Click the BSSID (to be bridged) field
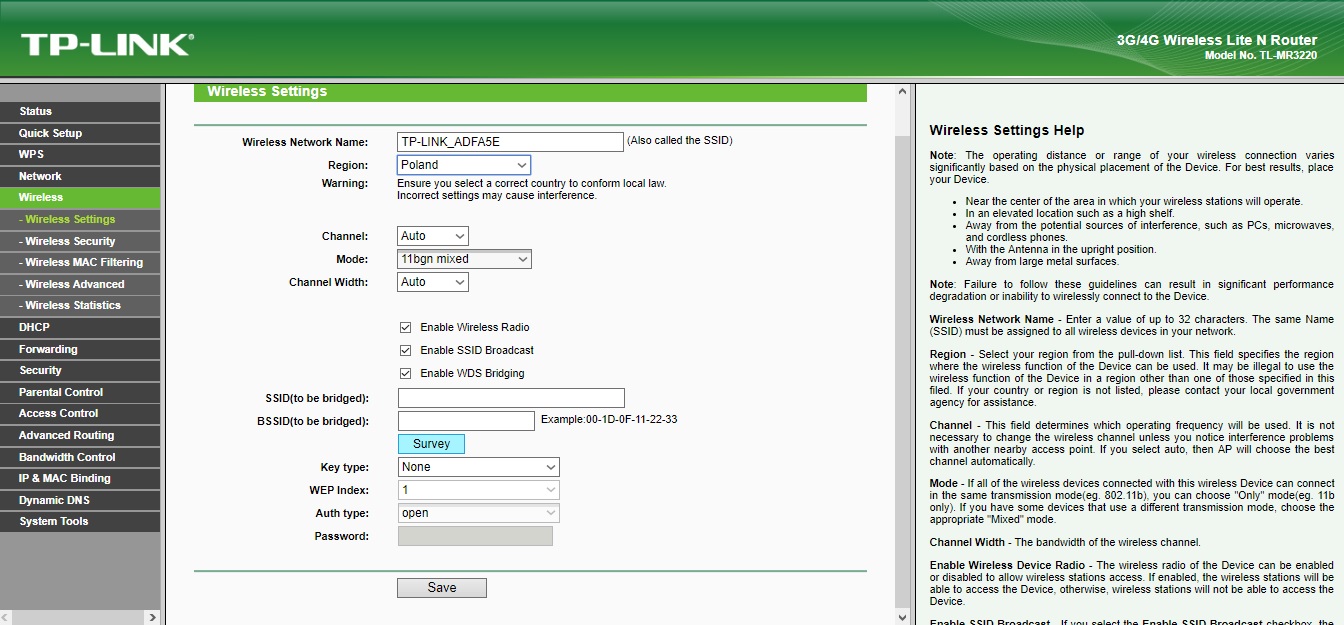 point(466,421)
